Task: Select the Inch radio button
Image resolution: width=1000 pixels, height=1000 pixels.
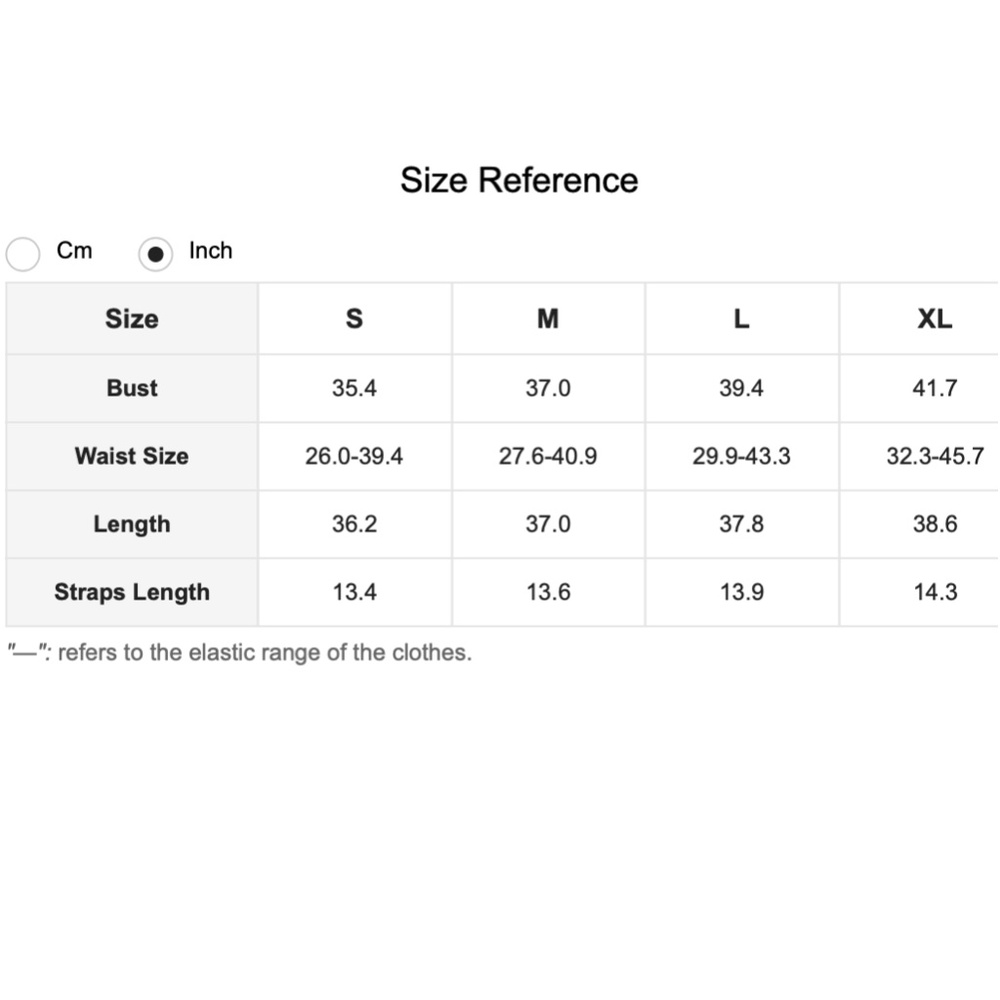Action: tap(155, 254)
